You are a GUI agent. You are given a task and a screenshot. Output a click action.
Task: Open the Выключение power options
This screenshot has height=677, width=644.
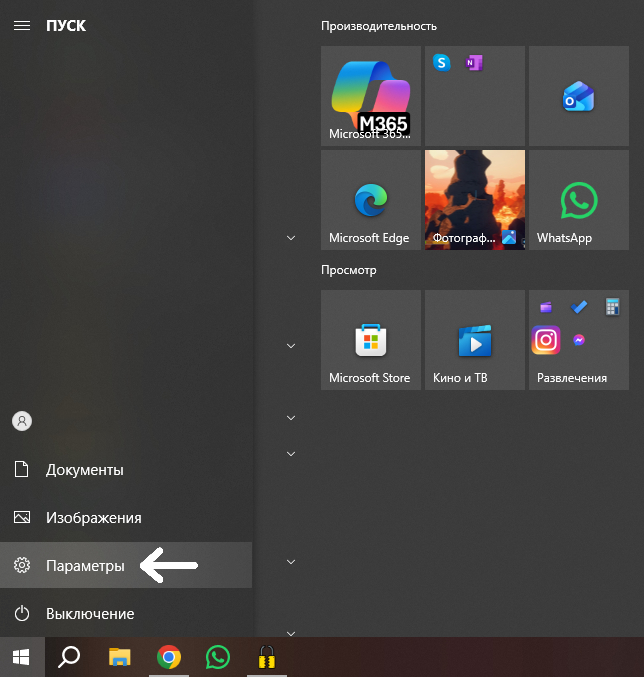pyautogui.click(x=126, y=613)
